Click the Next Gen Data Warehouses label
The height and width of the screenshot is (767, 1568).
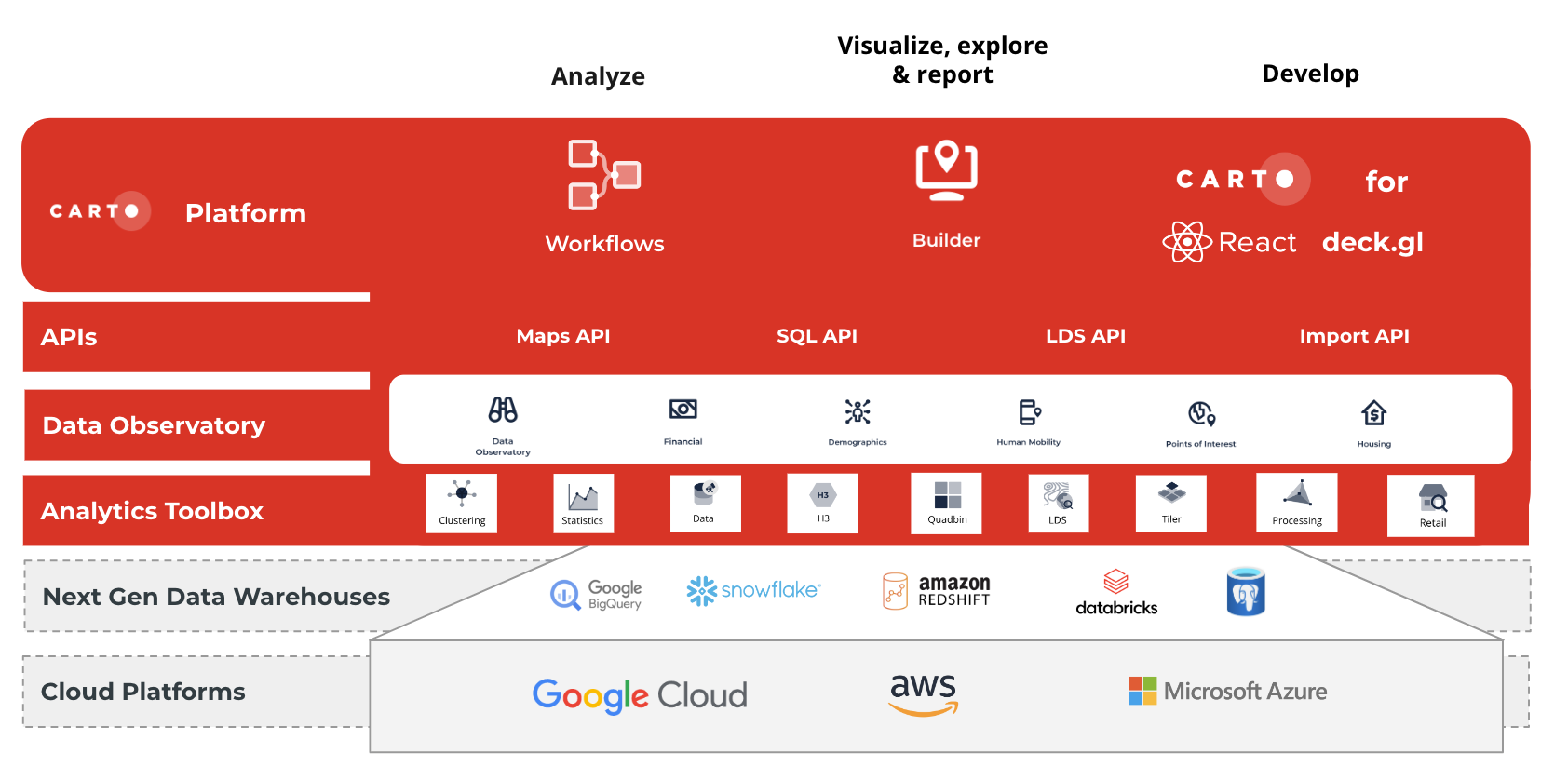tap(216, 597)
